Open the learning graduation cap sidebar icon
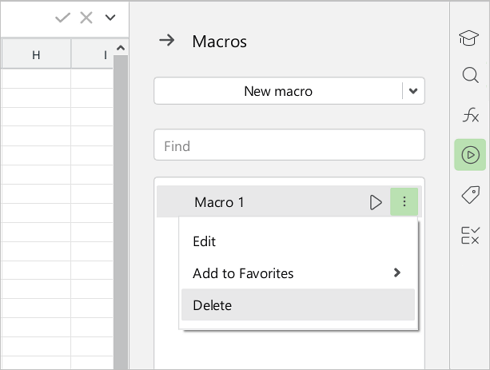The height and width of the screenshot is (370, 490). (469, 38)
